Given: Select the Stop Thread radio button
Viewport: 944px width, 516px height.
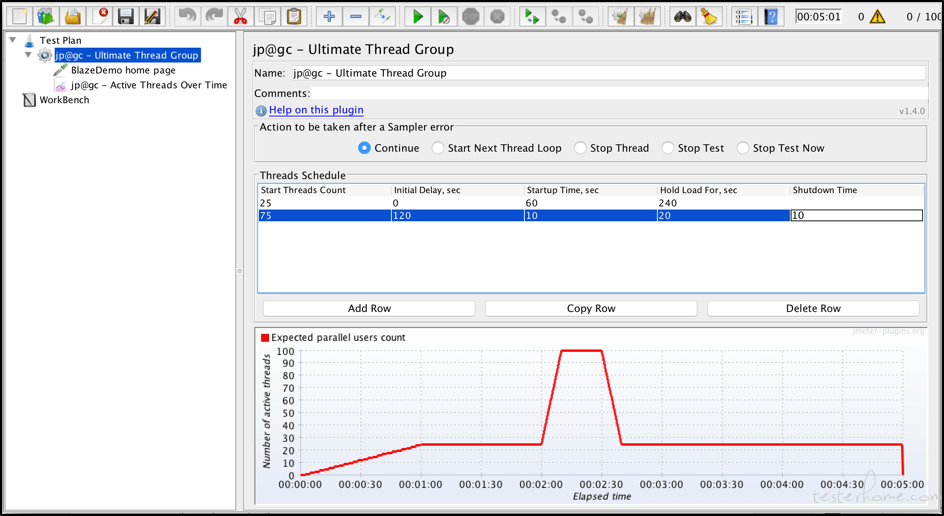Looking at the screenshot, I should tap(580, 148).
